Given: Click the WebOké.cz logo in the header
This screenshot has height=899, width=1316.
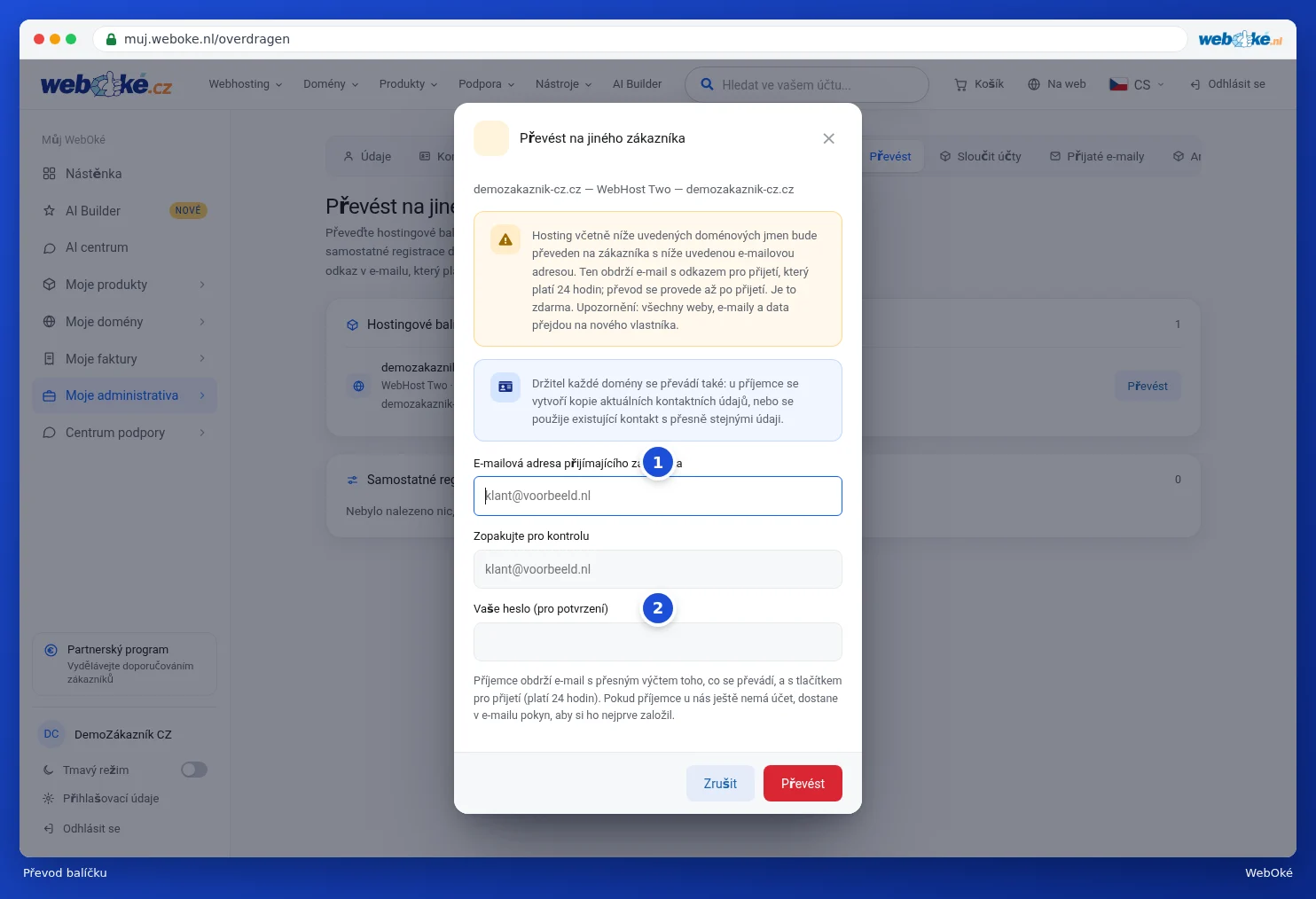Looking at the screenshot, I should click(106, 84).
